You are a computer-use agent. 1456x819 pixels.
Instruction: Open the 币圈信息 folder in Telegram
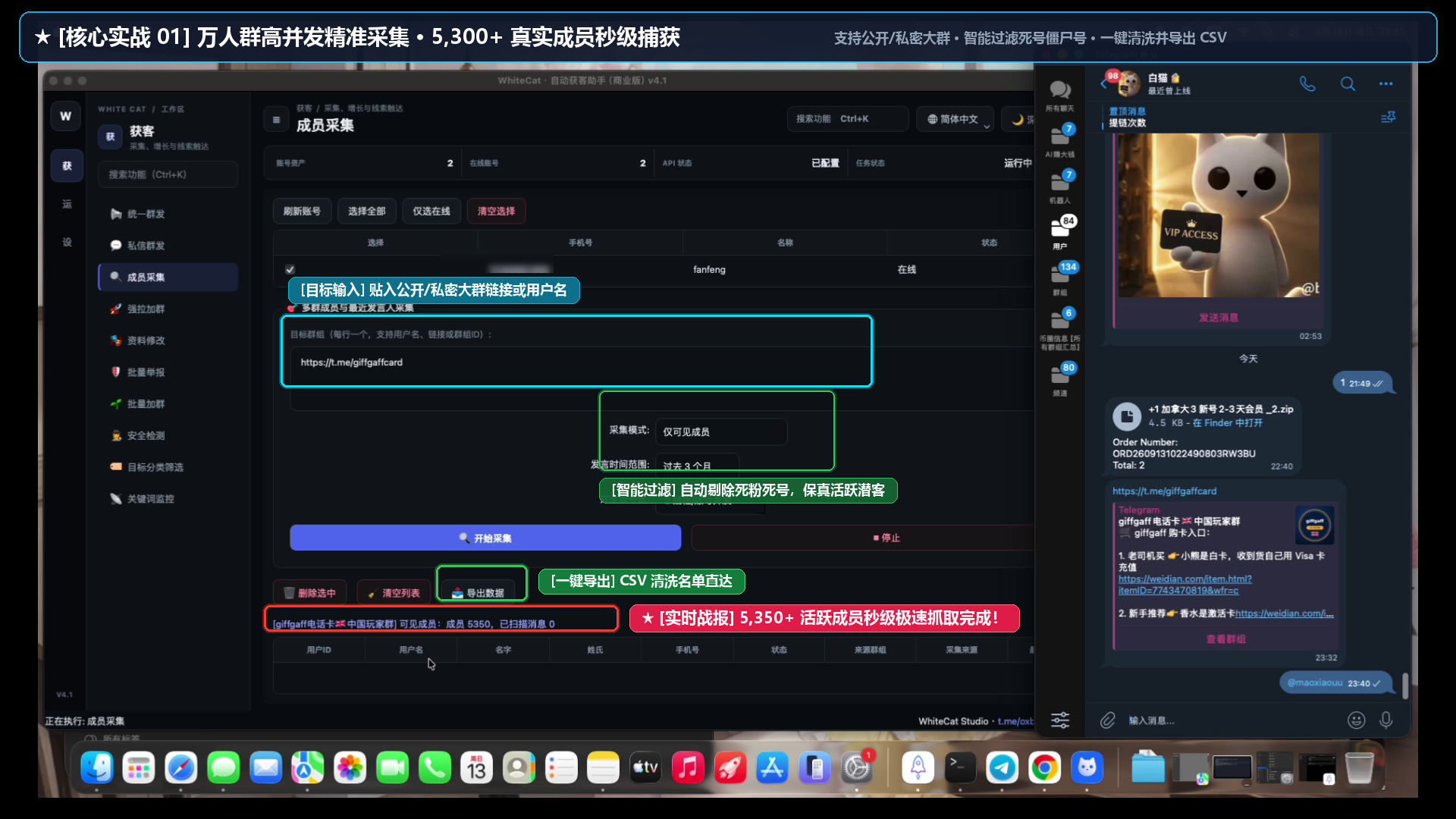pos(1059,329)
